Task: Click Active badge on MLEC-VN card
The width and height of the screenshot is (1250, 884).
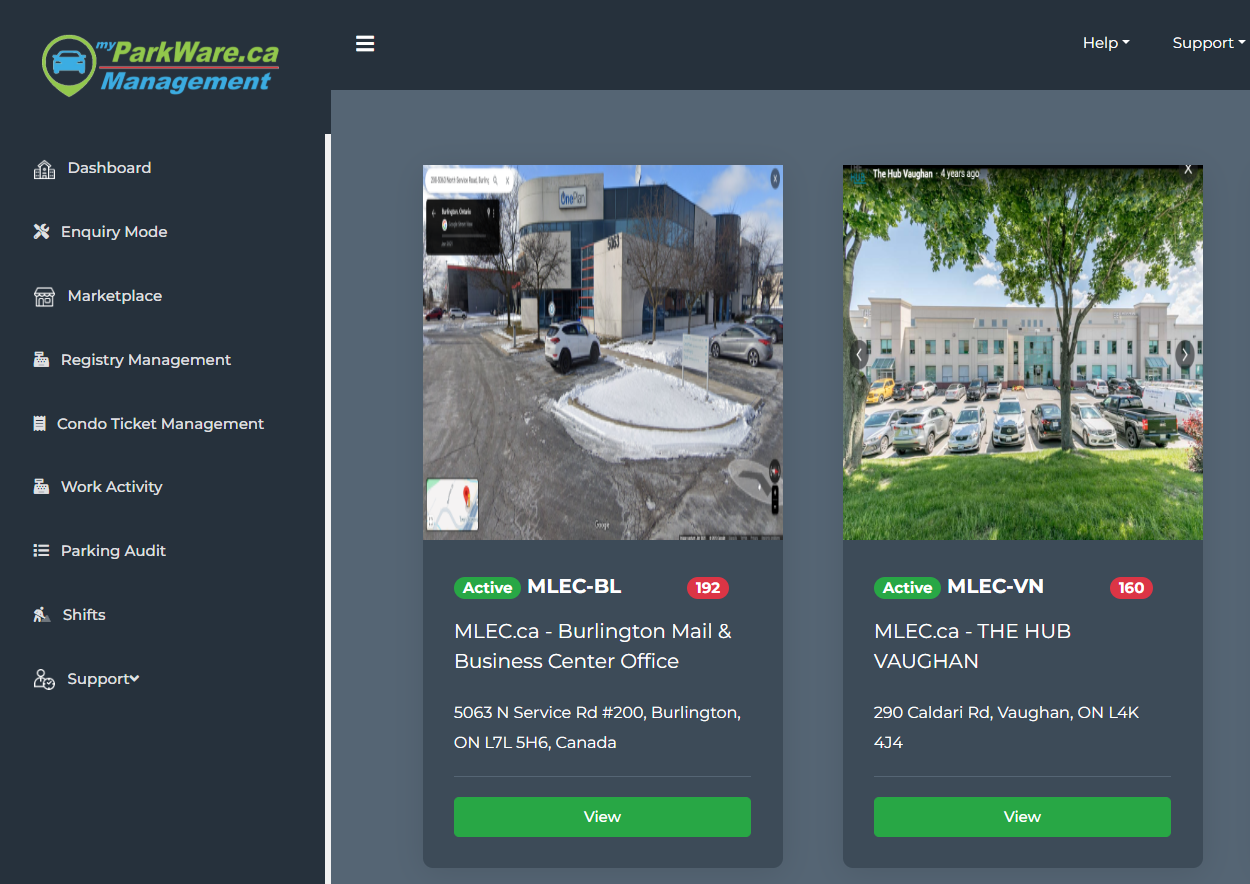Action: point(908,588)
